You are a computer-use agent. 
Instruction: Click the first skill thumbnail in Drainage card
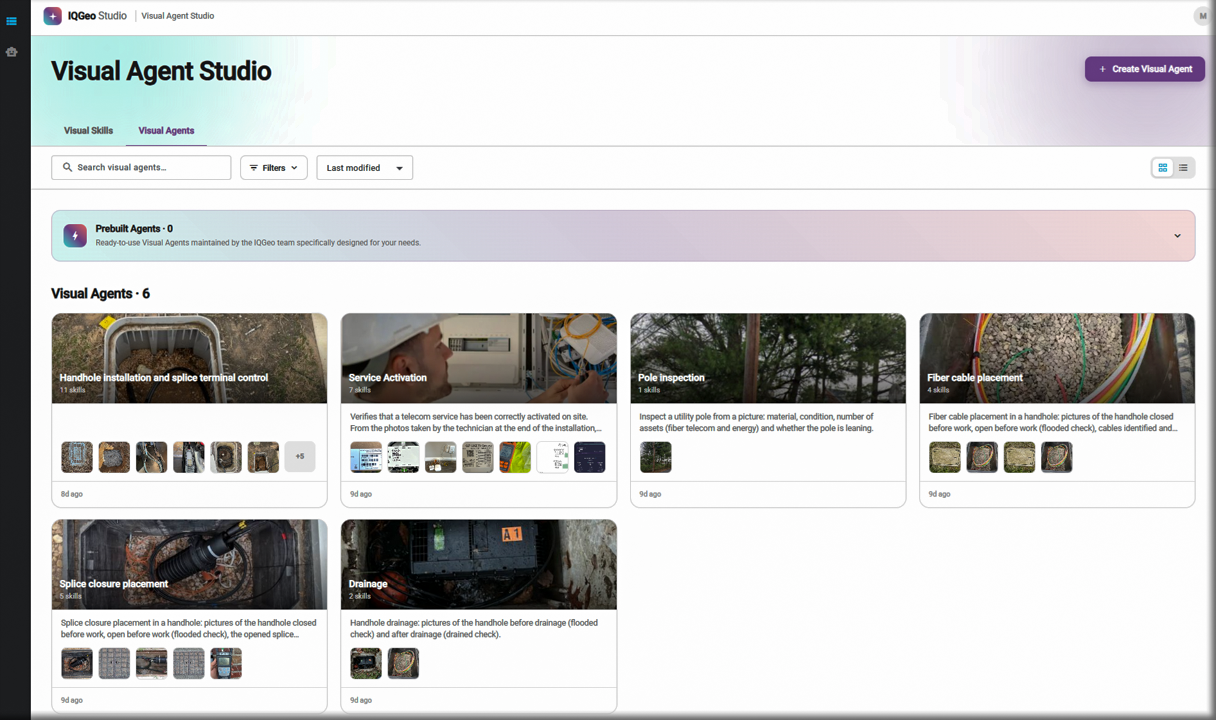pyautogui.click(x=366, y=663)
